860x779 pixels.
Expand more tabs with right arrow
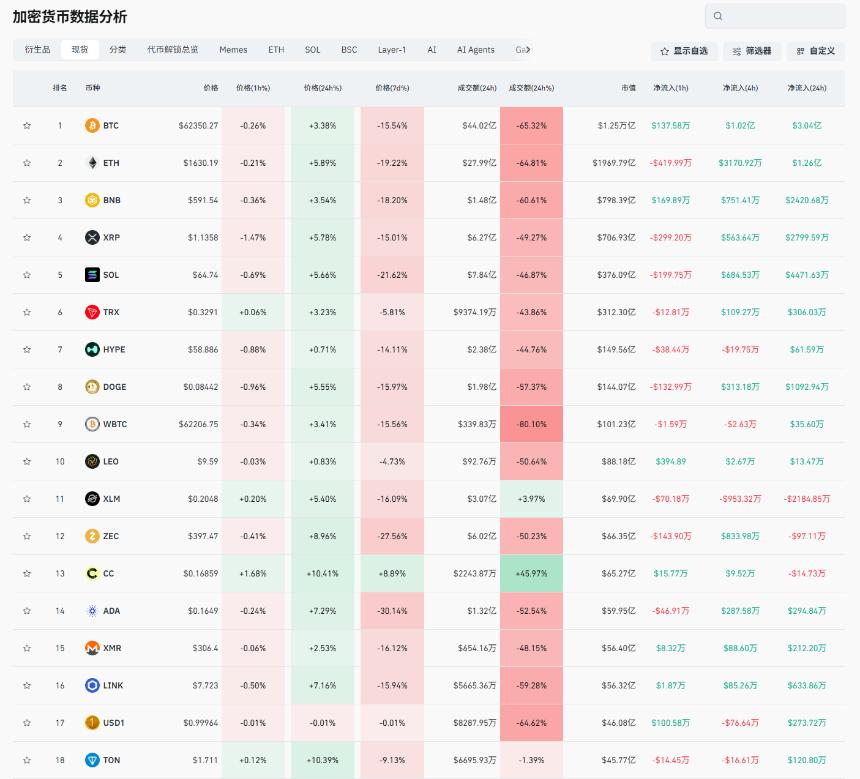528,49
